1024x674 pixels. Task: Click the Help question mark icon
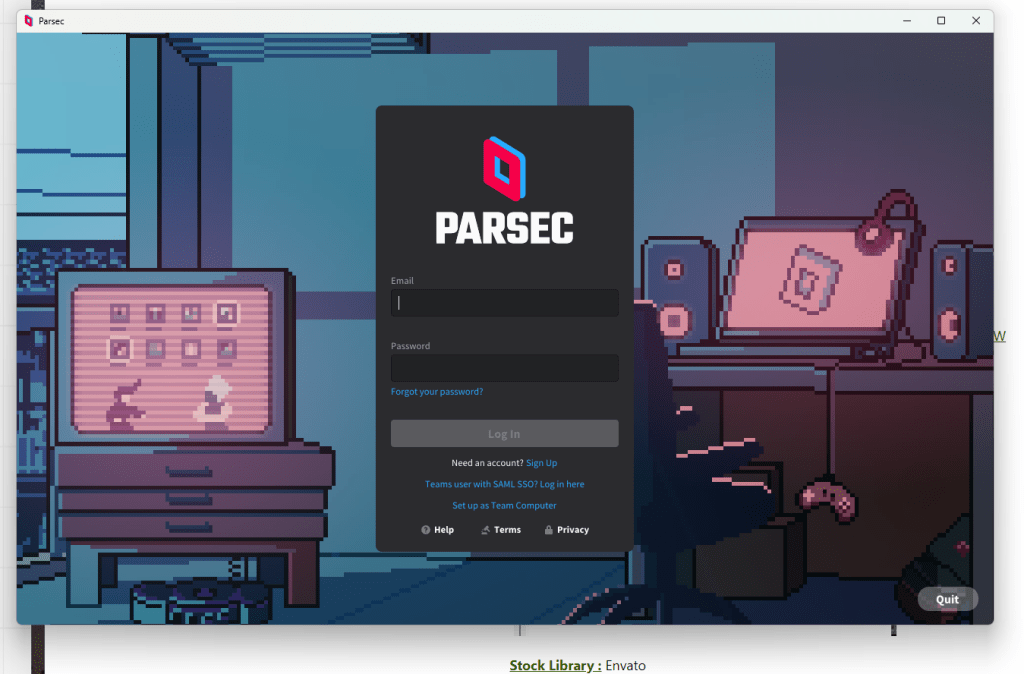click(x=426, y=530)
